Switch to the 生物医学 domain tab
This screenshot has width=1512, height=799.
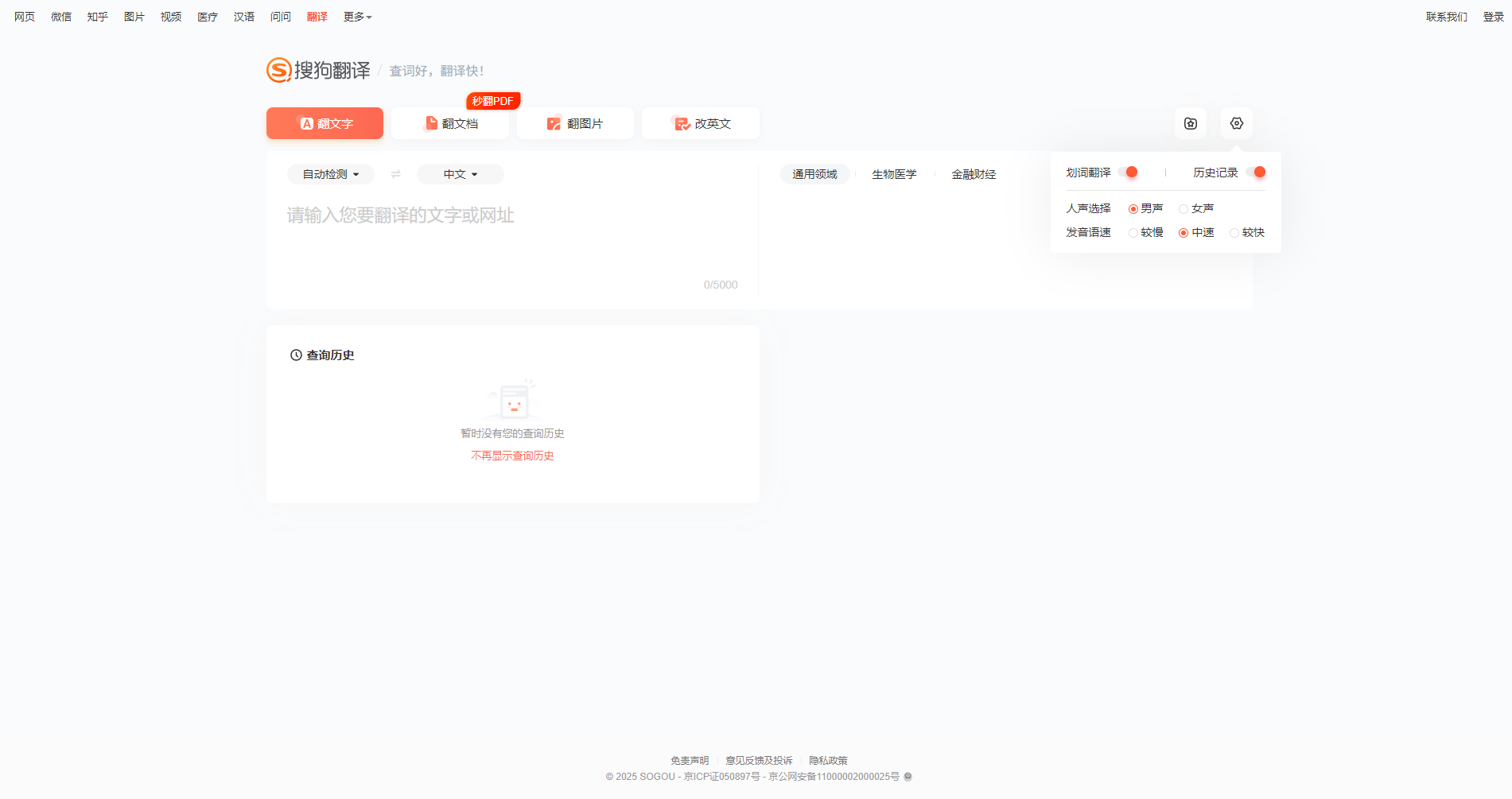[x=893, y=174]
